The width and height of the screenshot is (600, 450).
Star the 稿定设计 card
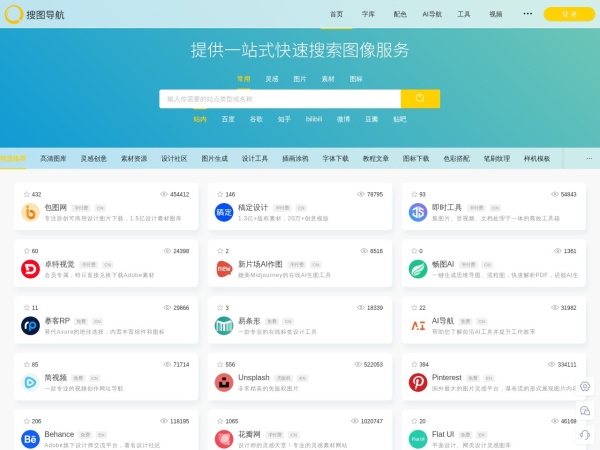coord(220,194)
